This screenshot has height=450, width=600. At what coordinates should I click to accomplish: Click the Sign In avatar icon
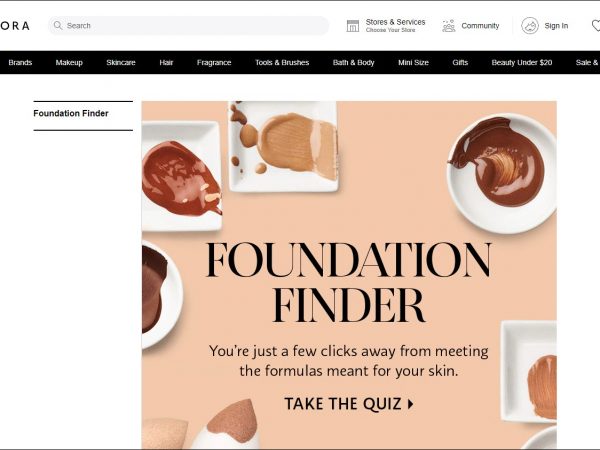(x=530, y=26)
